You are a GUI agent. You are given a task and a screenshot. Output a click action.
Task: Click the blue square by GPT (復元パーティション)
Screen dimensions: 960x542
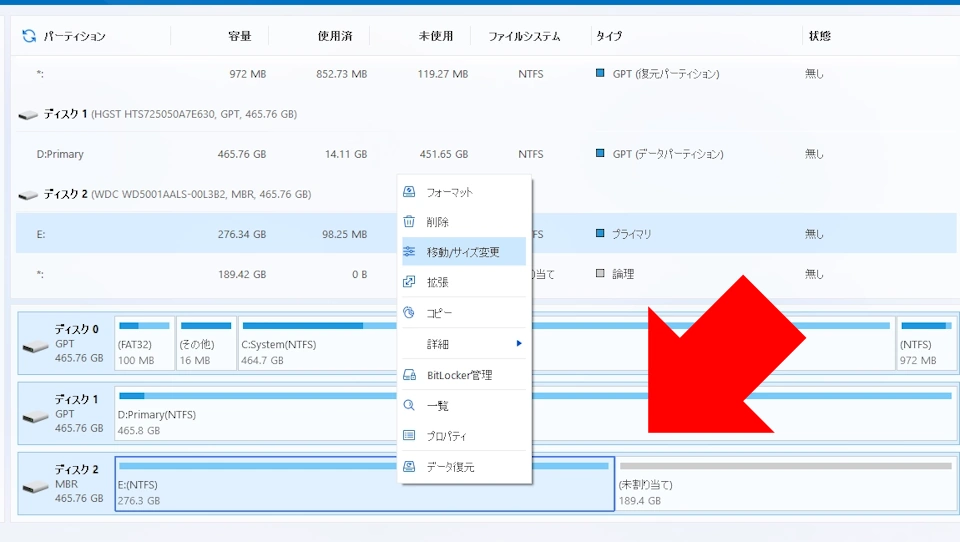pos(600,73)
